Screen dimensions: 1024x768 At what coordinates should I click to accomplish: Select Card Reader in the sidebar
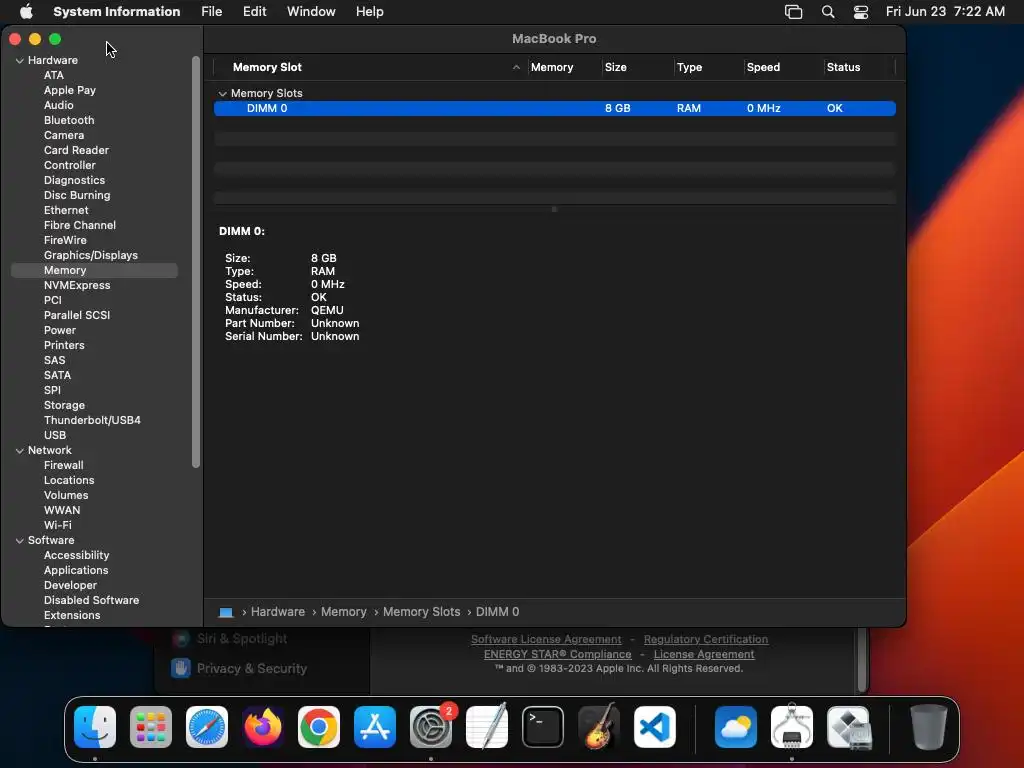point(76,150)
